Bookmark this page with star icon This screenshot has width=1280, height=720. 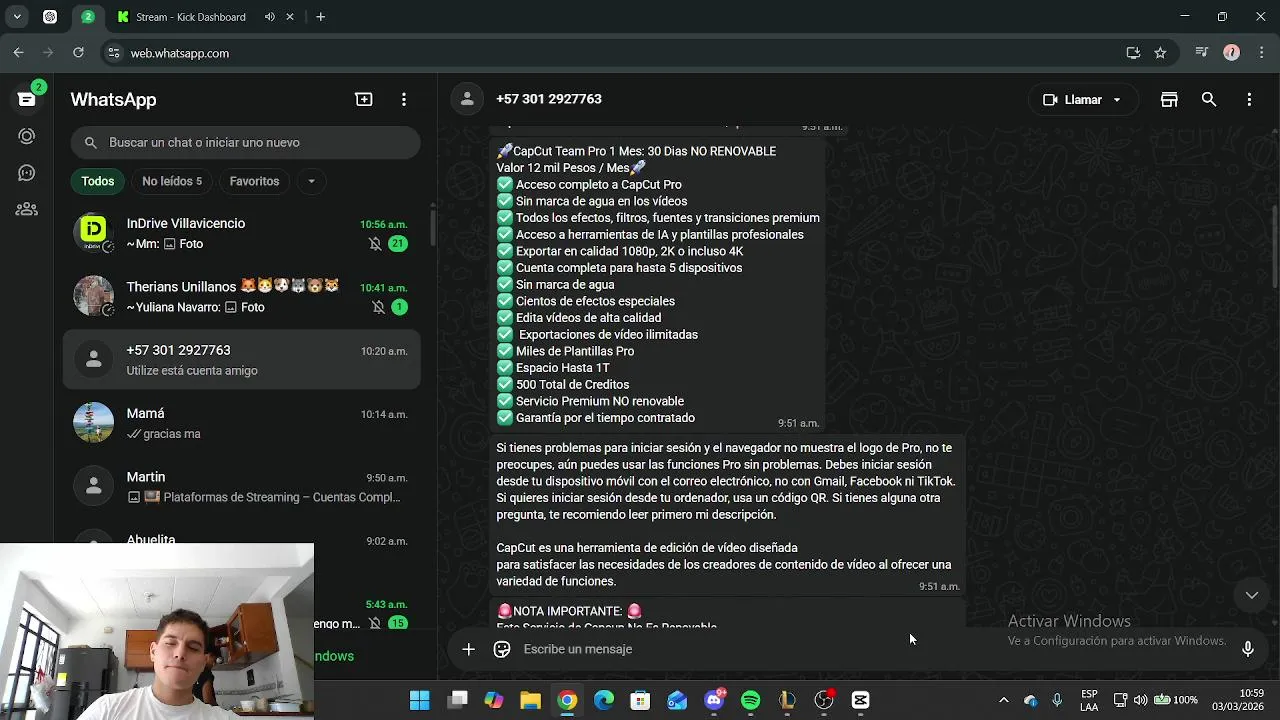click(x=1160, y=53)
